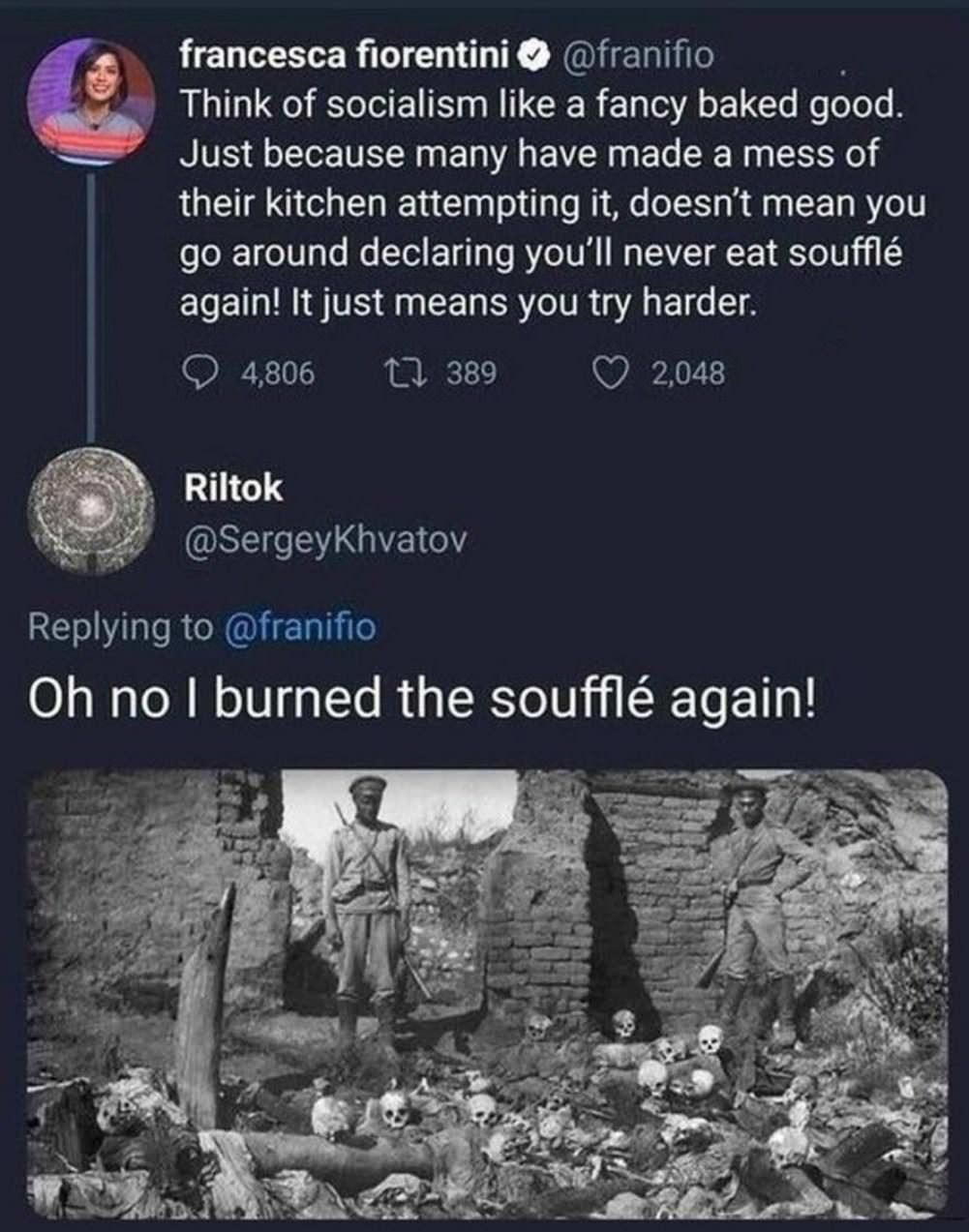Click the @SergeyKhvatov handle
969x1232 pixels.
point(325,541)
